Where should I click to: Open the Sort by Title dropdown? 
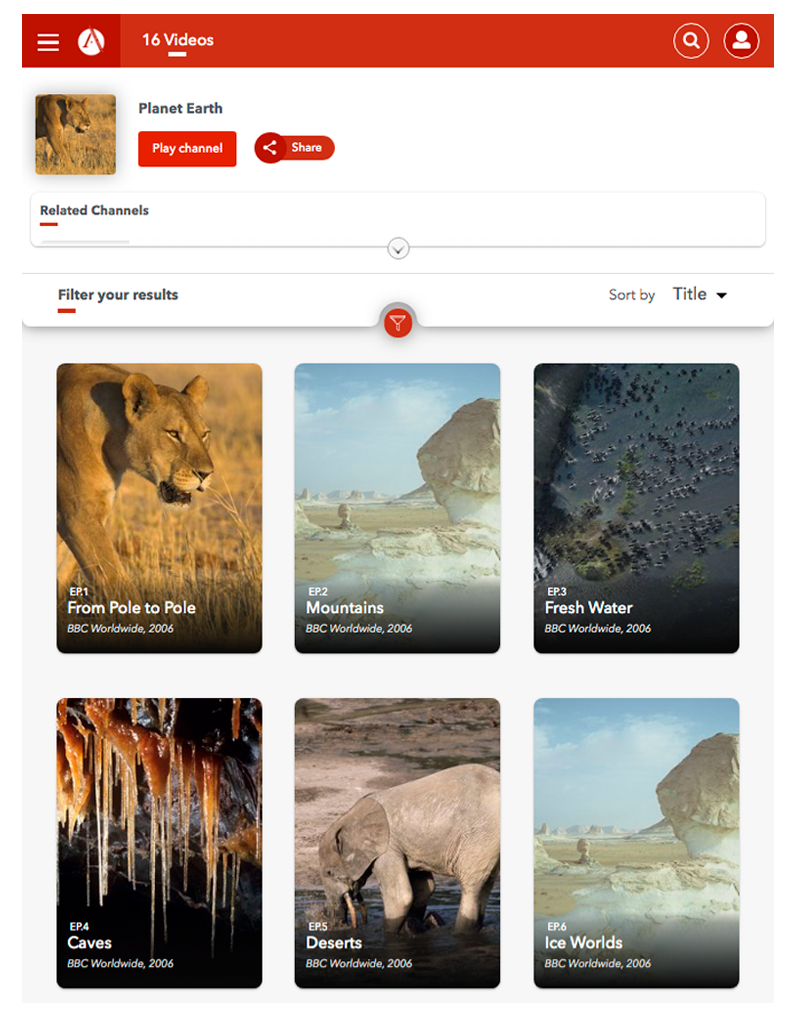[699, 294]
